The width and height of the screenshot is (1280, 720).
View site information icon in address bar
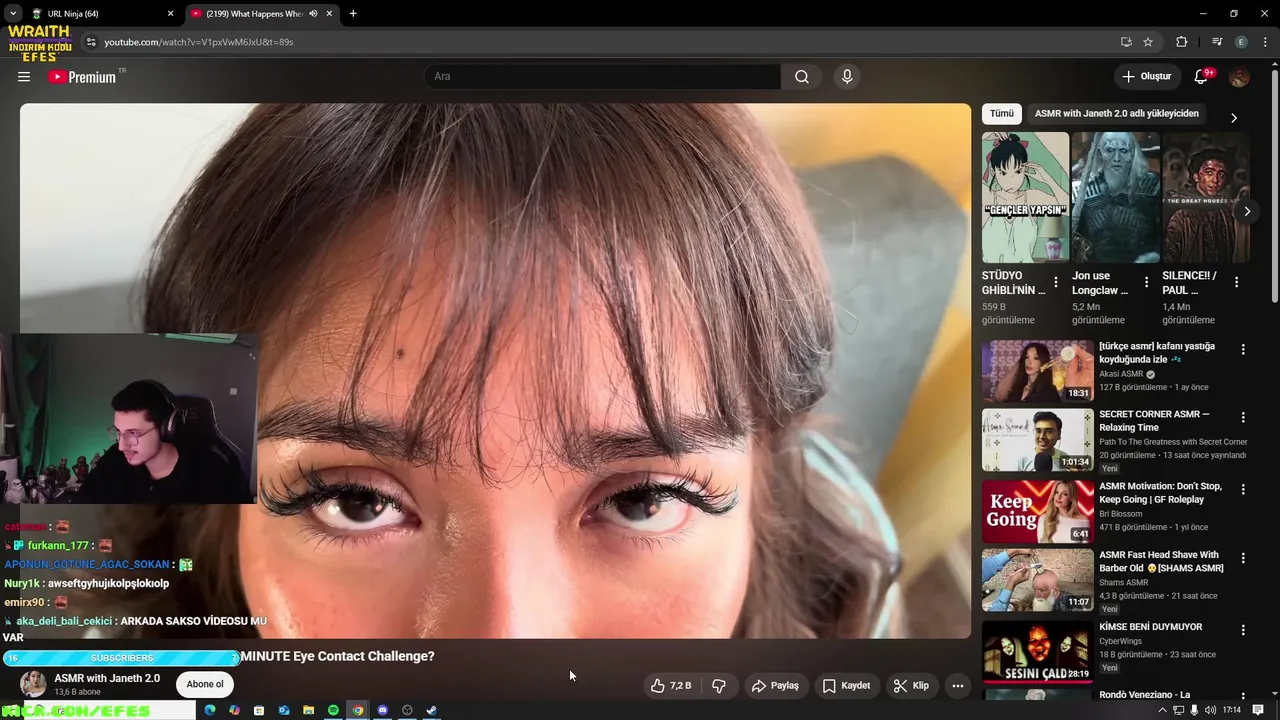click(91, 42)
